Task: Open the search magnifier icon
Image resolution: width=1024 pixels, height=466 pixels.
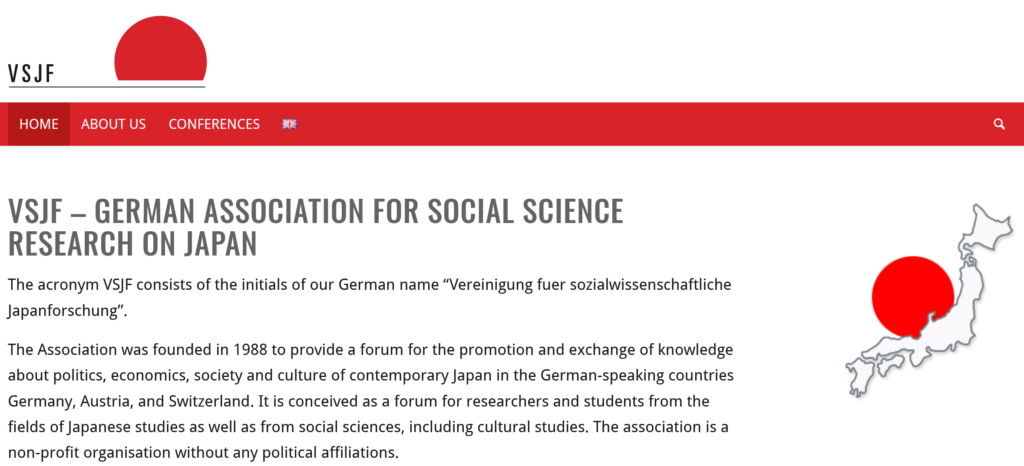Action: (999, 124)
